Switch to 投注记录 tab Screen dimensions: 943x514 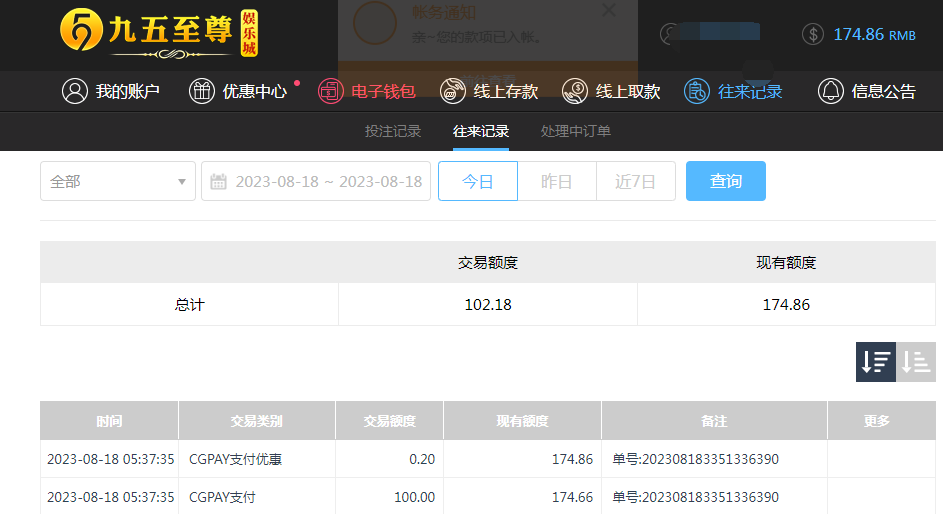(393, 131)
